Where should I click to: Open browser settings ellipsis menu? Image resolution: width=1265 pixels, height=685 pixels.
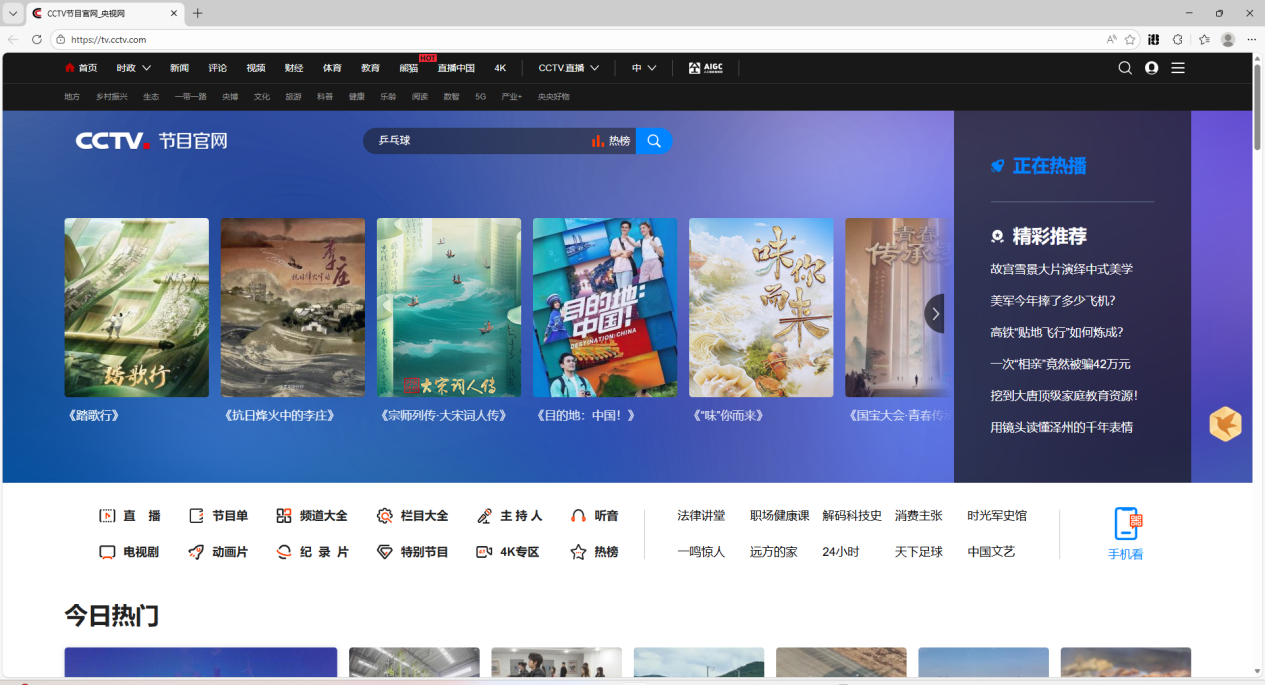[1251, 39]
